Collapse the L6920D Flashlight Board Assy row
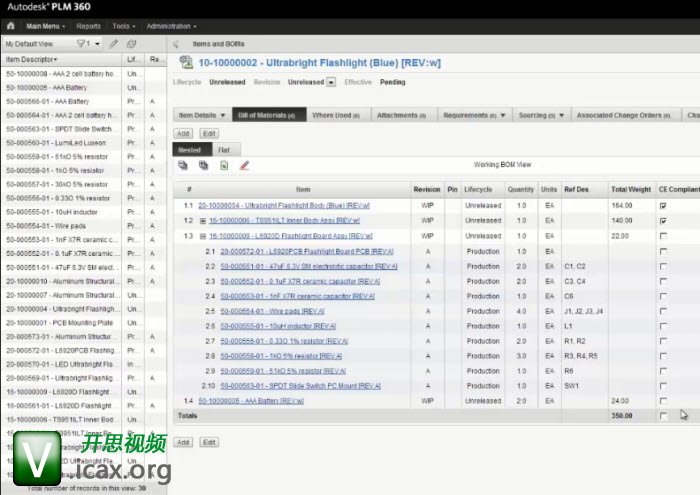The width and height of the screenshot is (700, 495). click(x=203, y=236)
